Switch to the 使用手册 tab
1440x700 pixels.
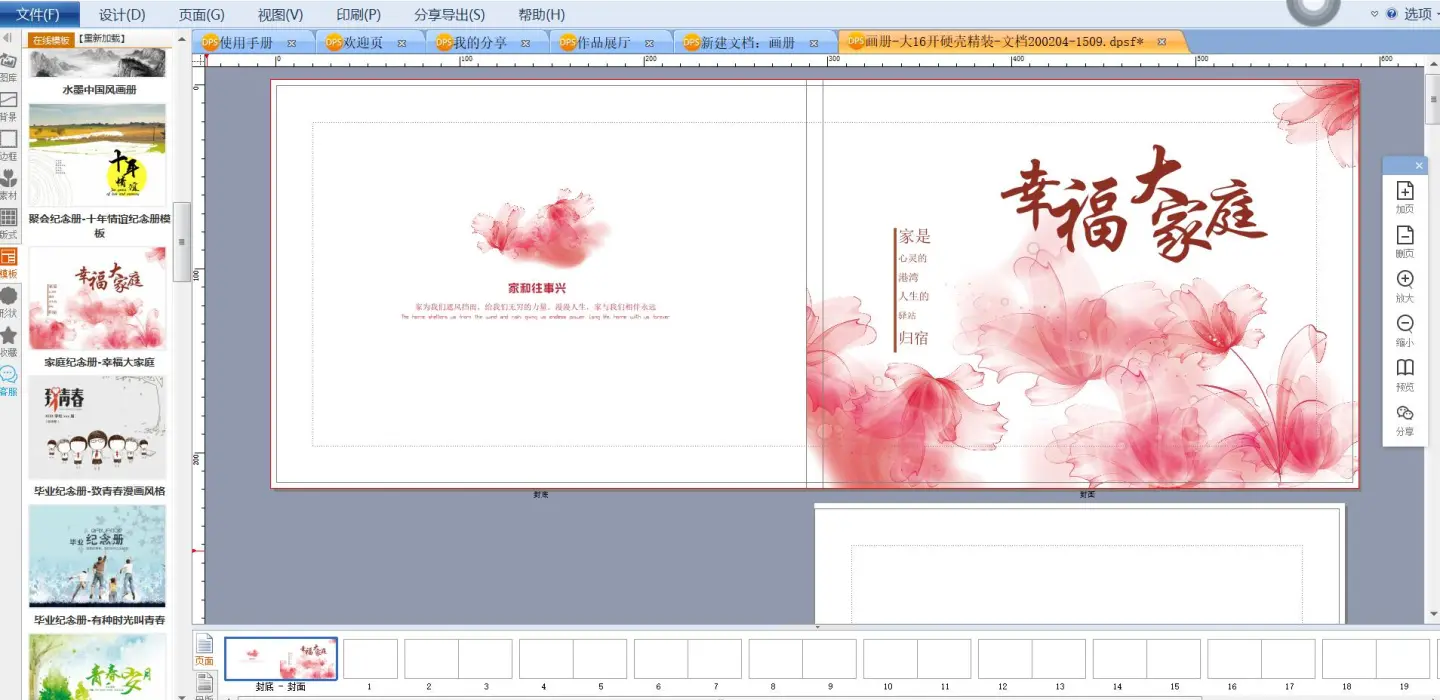(247, 43)
